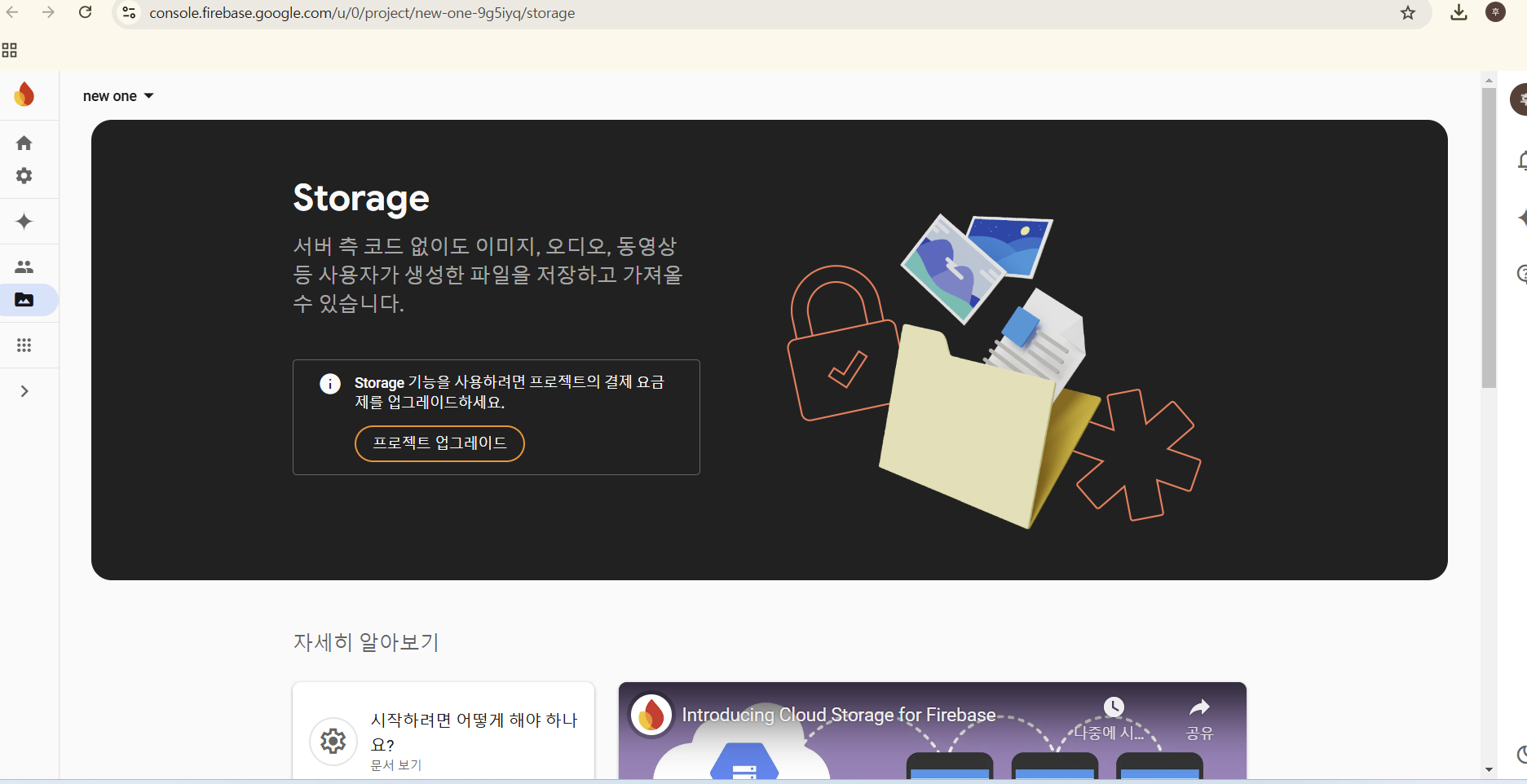Click the Watch later clock icon on the video
The width and height of the screenshot is (1527, 784).
(x=1114, y=707)
